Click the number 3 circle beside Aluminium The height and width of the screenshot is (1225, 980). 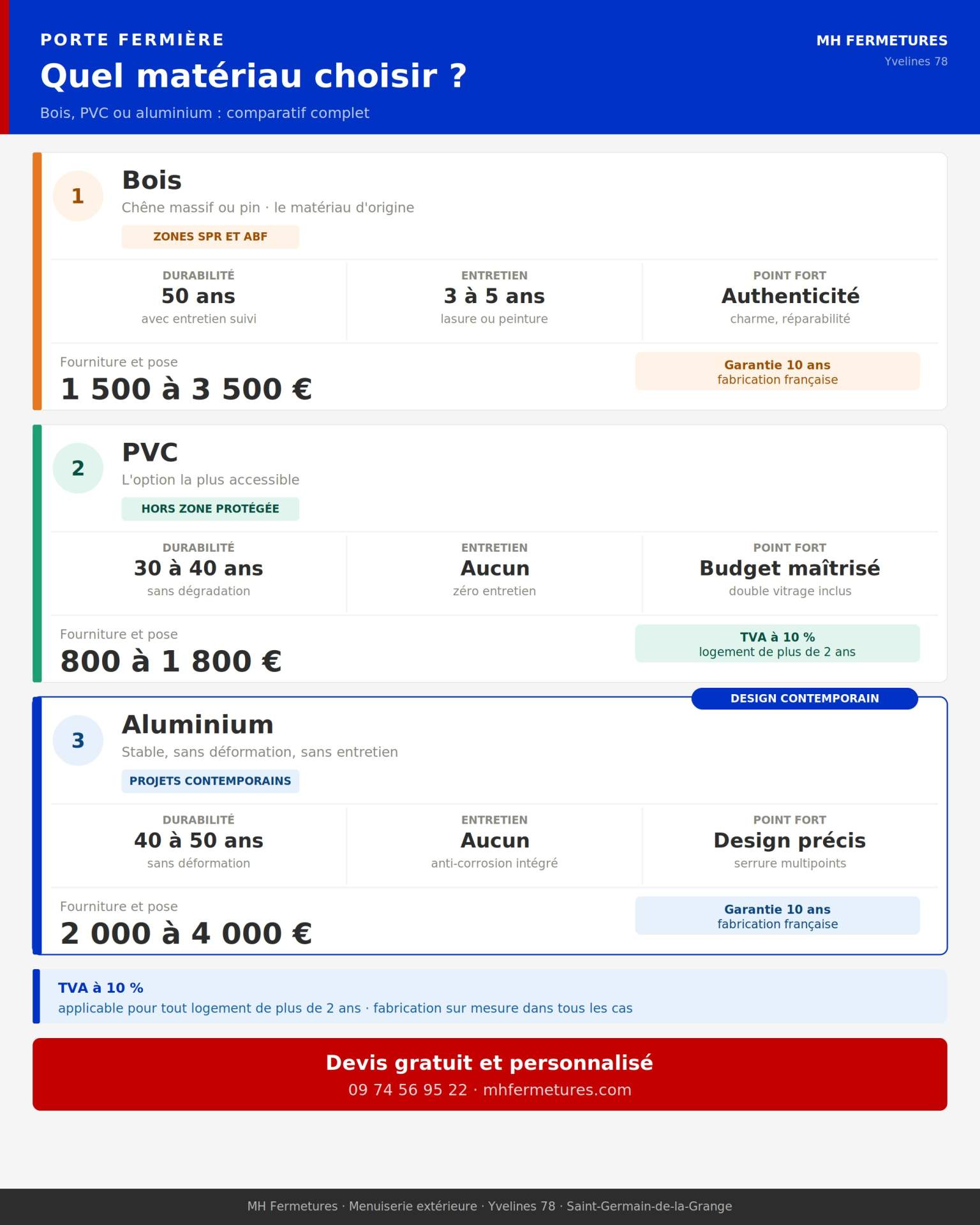click(78, 740)
